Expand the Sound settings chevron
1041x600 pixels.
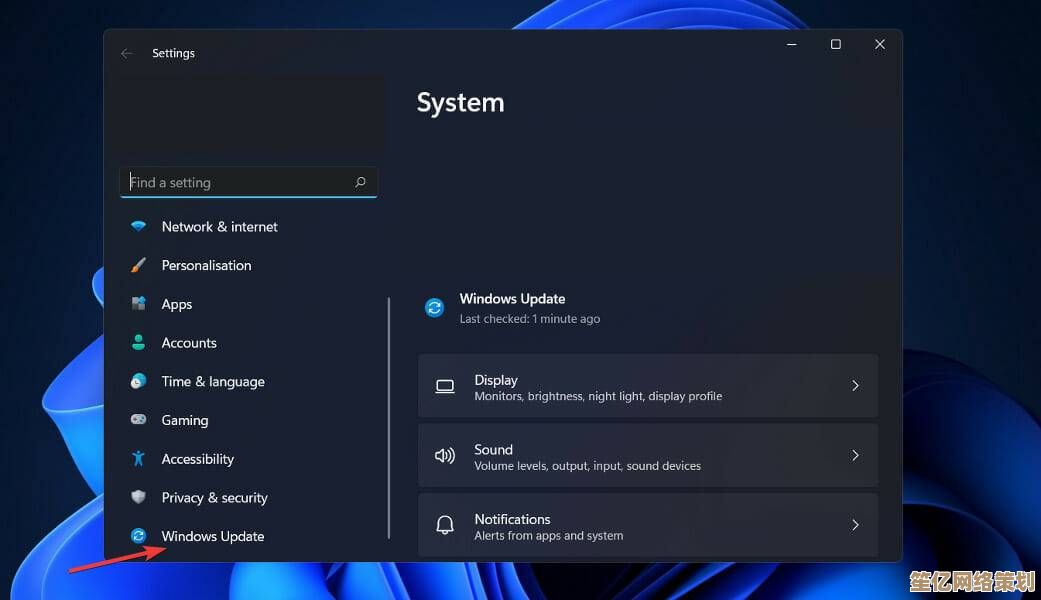point(855,456)
